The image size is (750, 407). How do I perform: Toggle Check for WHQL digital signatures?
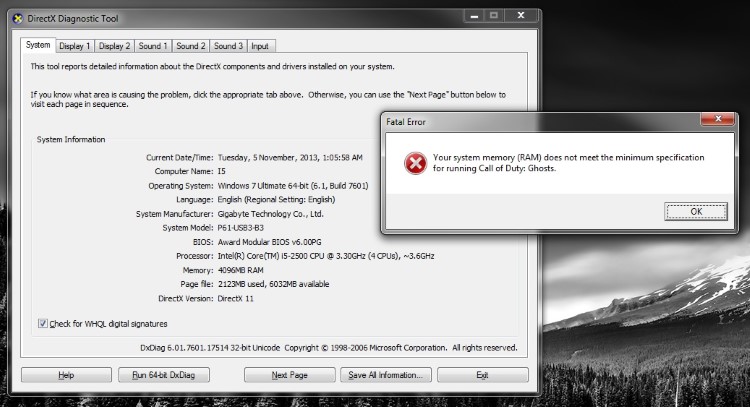(43, 323)
